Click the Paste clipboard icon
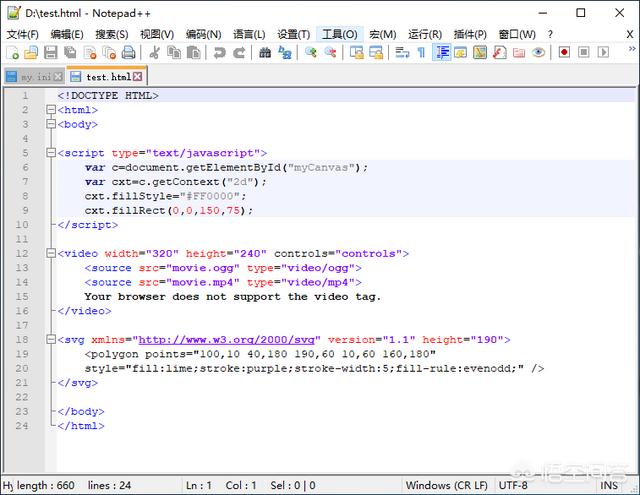 pyautogui.click(x=193, y=53)
